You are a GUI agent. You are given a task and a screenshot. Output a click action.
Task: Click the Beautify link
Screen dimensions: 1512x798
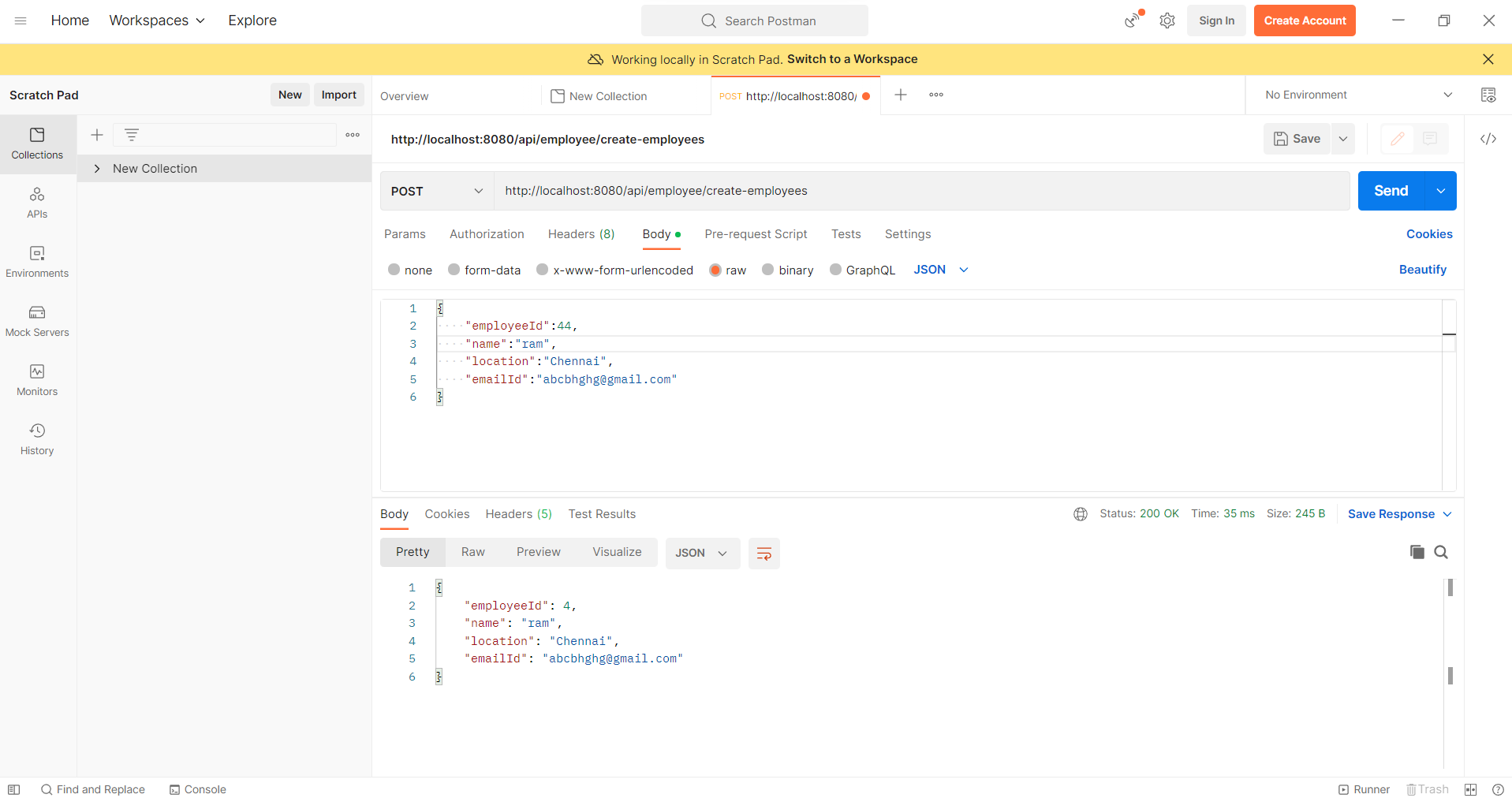1423,270
